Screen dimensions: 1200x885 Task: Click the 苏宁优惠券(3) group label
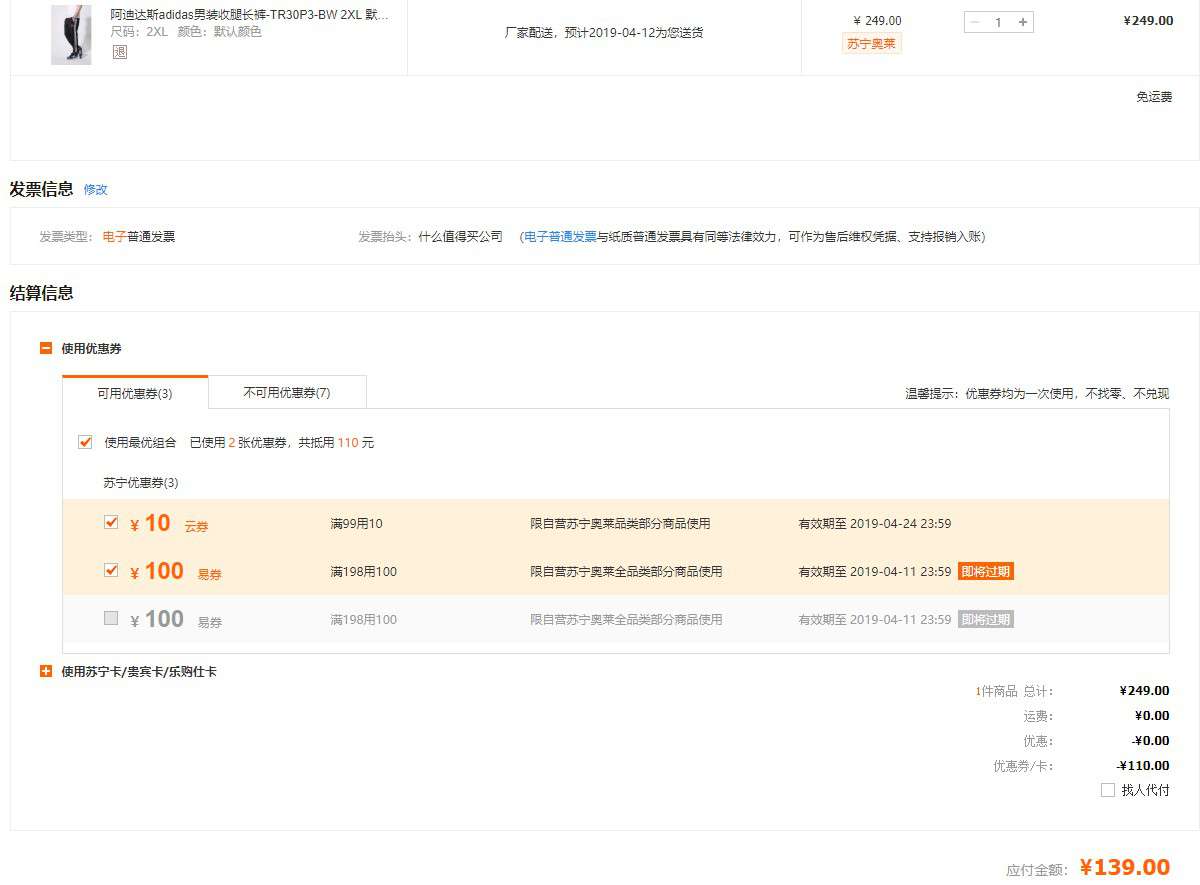[x=141, y=483]
